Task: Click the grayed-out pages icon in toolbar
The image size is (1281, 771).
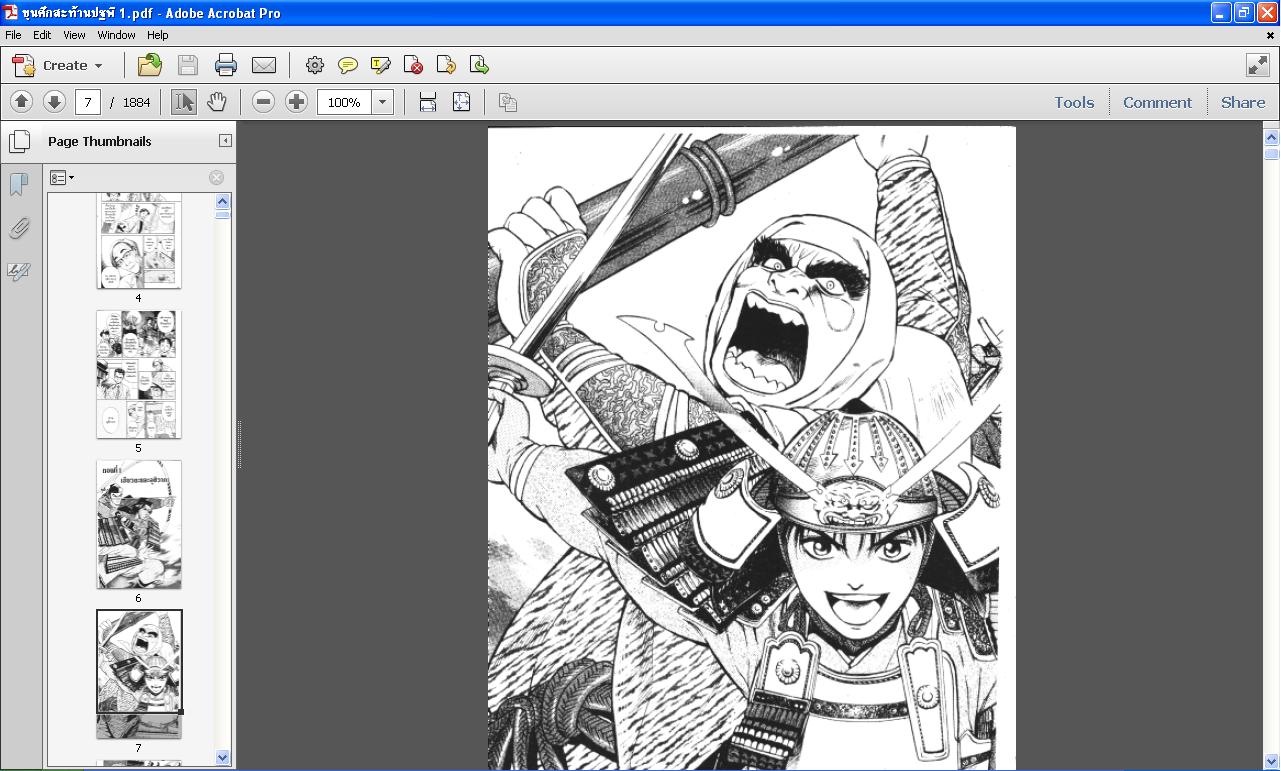Action: [508, 101]
